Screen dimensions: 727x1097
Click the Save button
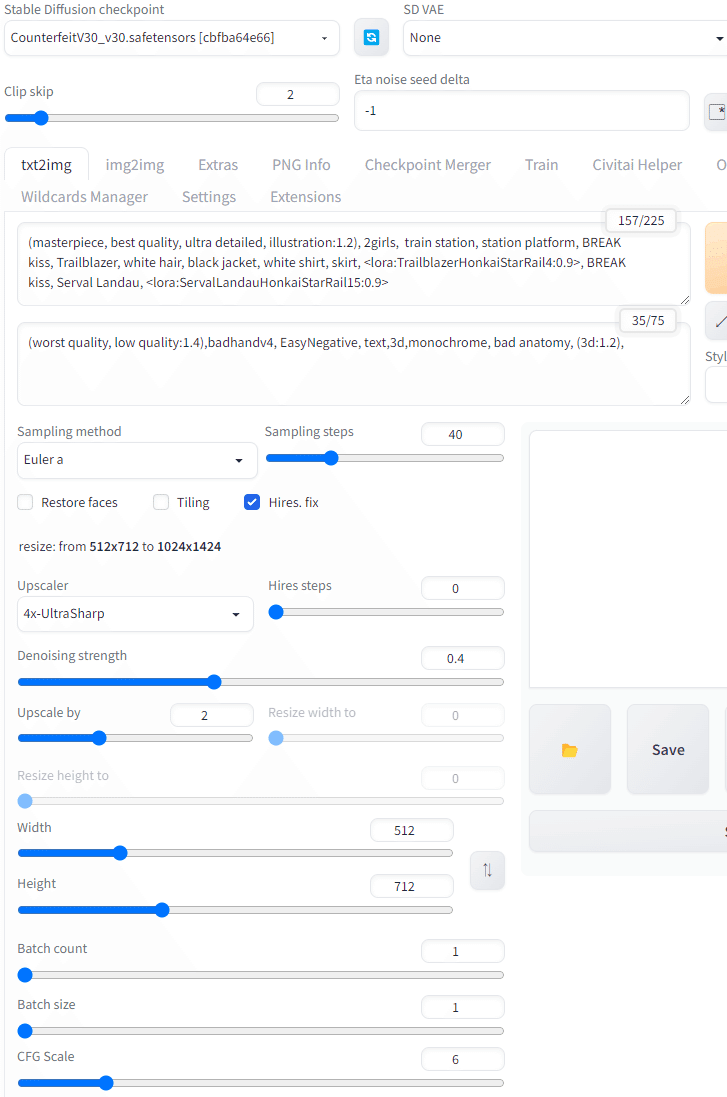[667, 749]
